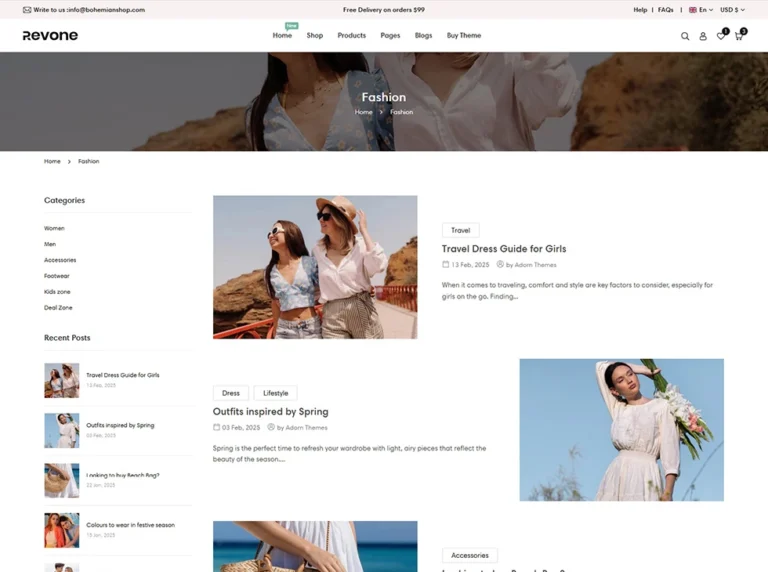Open recent post Colours to wear in festive season
Screen dimensions: 768x572
click(130, 525)
